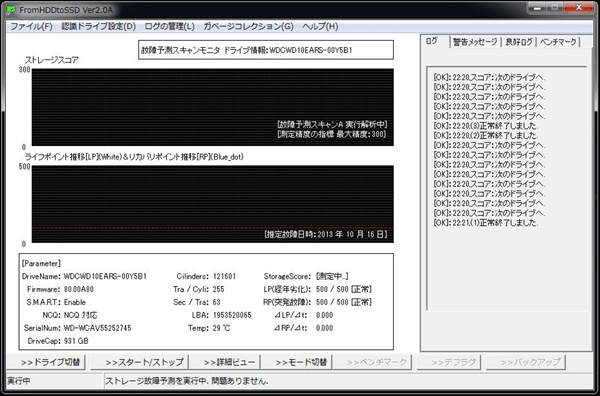This screenshot has width=600, height=396.
Task: Click the ストレージスコア graph area
Action: click(212, 107)
